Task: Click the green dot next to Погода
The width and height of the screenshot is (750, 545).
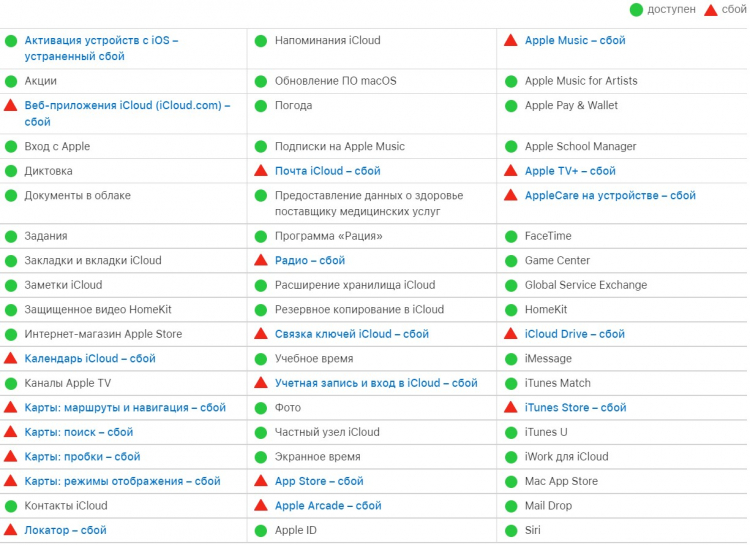Action: (261, 106)
